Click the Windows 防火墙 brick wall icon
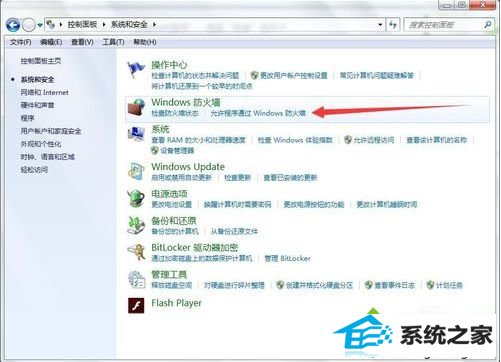The height and width of the screenshot is (362, 501). pyautogui.click(x=136, y=107)
